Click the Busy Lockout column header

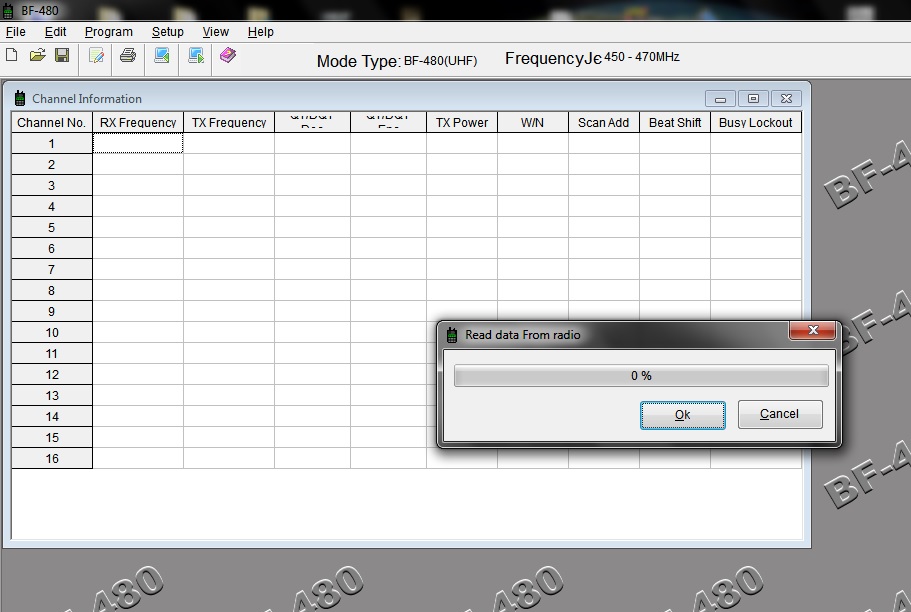point(755,123)
